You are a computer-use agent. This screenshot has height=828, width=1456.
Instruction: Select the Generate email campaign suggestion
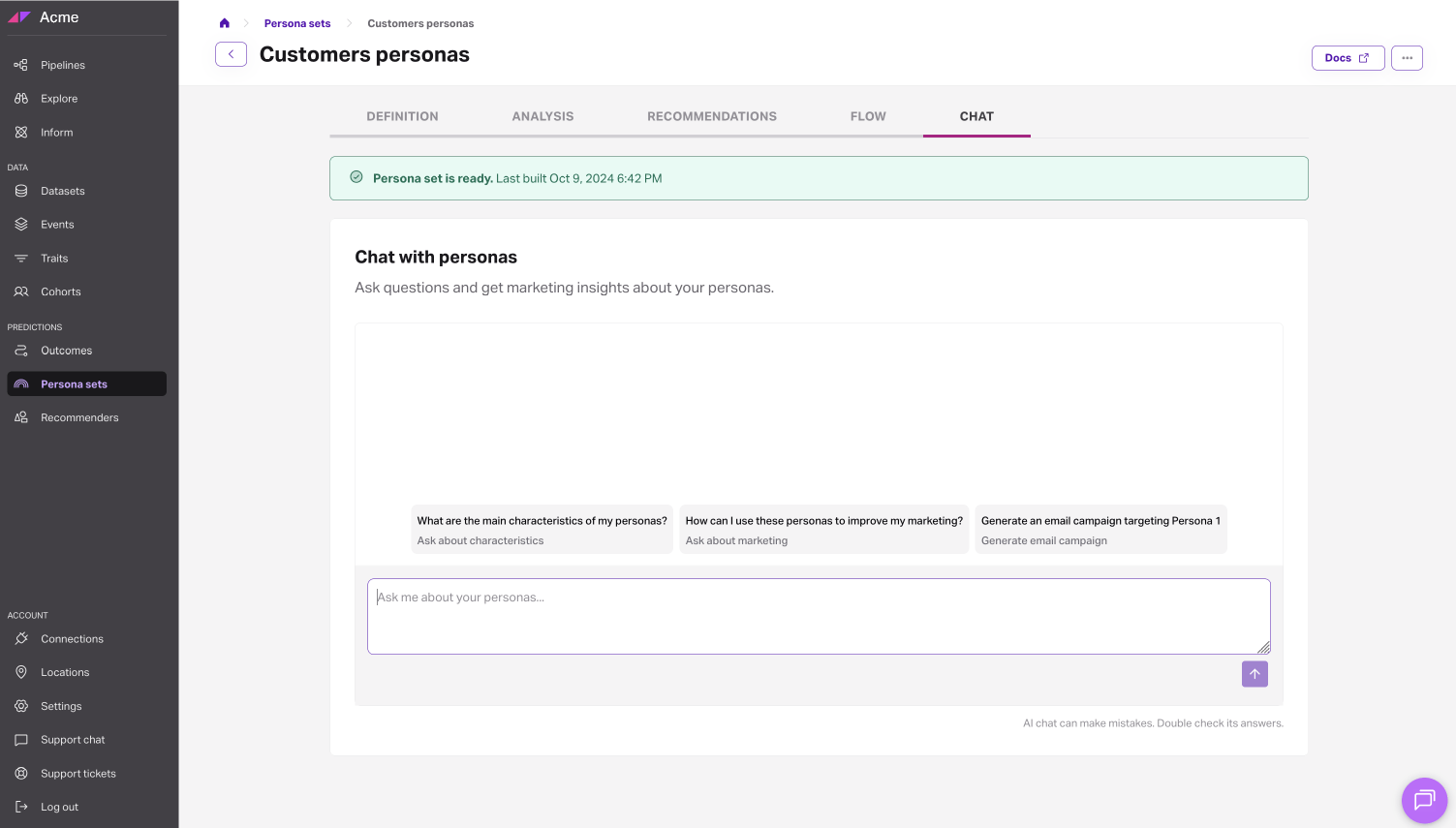click(1100, 529)
